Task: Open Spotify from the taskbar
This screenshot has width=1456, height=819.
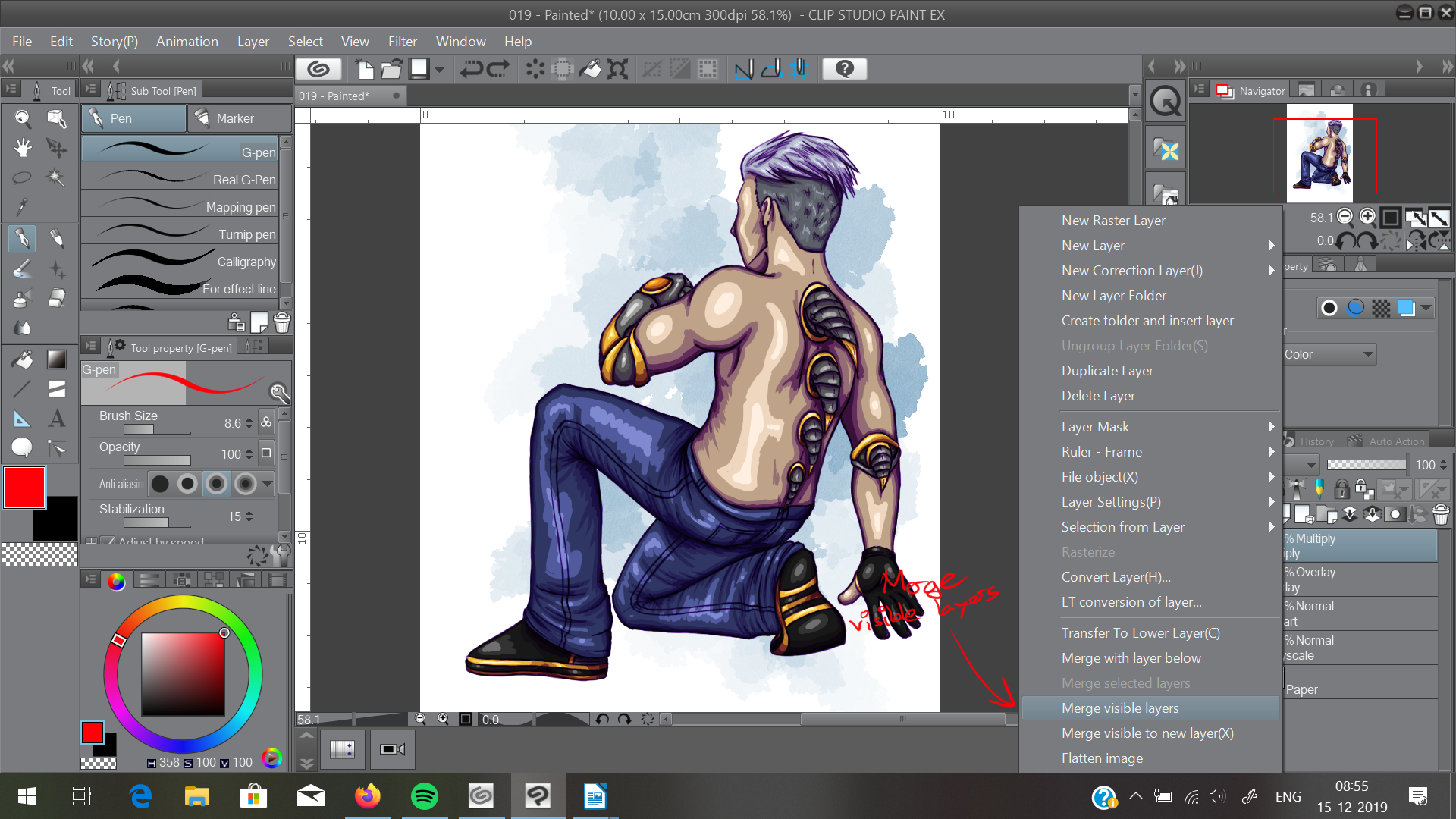Action: click(x=424, y=796)
